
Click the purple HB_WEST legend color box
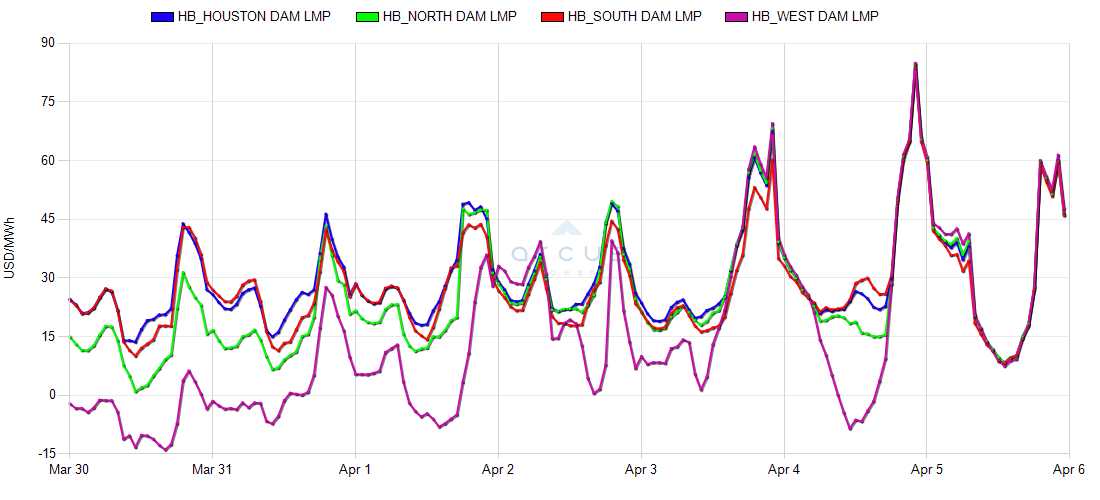pos(736,17)
